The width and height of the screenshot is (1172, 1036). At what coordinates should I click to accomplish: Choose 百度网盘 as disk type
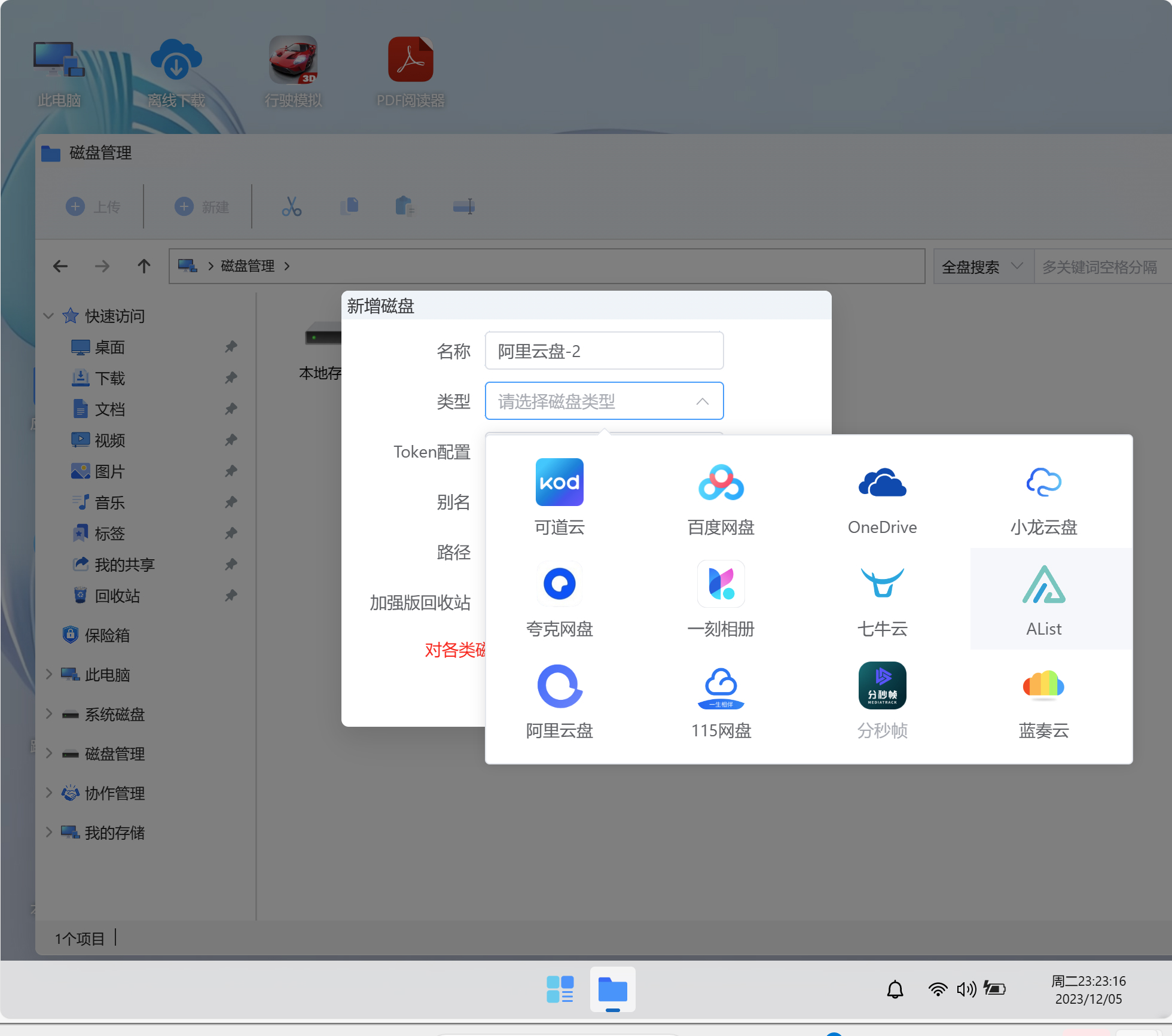[x=721, y=497]
